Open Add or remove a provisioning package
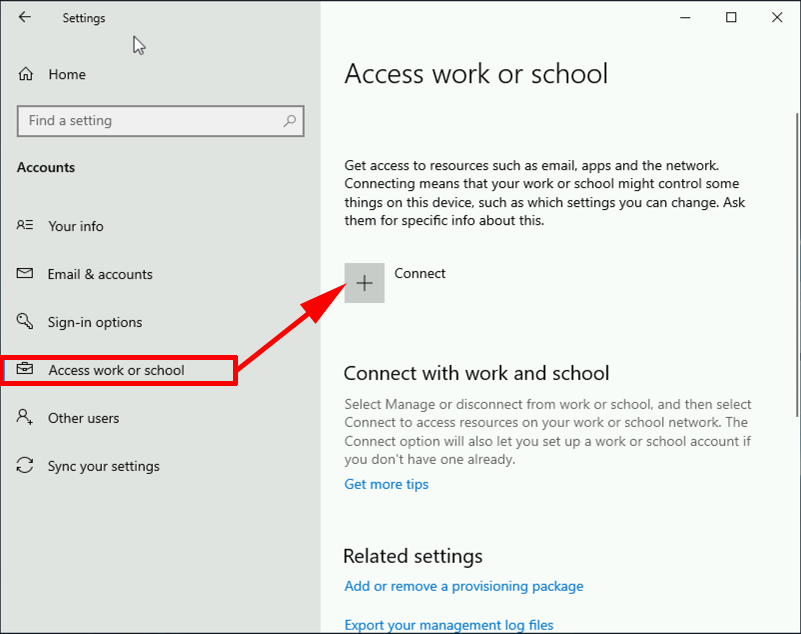Image resolution: width=801 pixels, height=634 pixels. pyautogui.click(x=464, y=586)
